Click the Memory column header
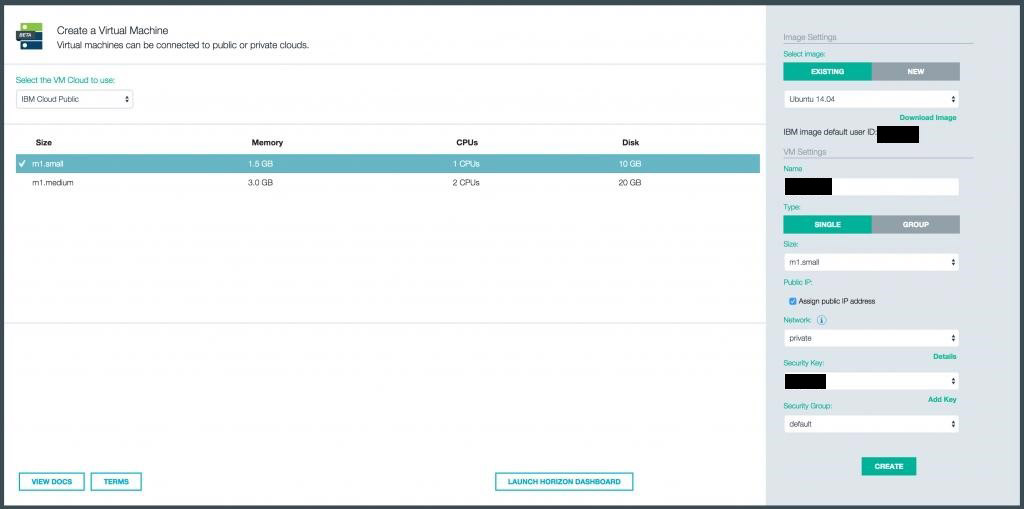 [267, 142]
